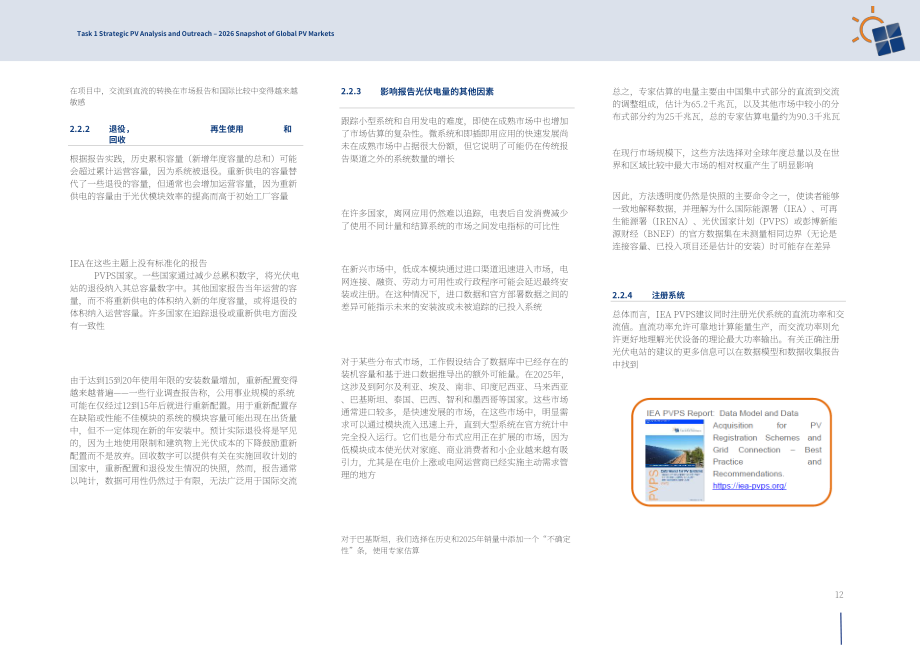
Task: Click paragraph starting '对于巴基斯坦，我们选择'
Action: (456, 544)
